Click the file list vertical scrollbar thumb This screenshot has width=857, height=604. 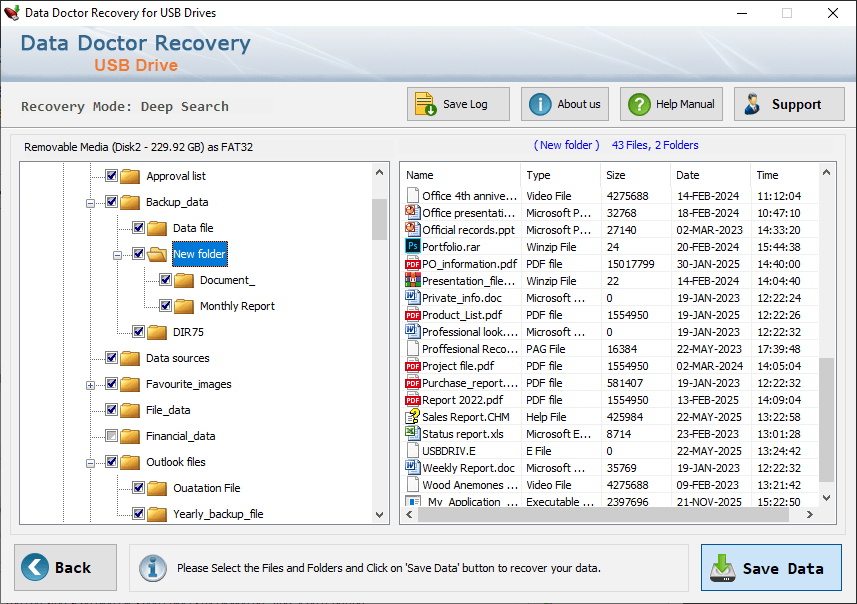(826, 420)
